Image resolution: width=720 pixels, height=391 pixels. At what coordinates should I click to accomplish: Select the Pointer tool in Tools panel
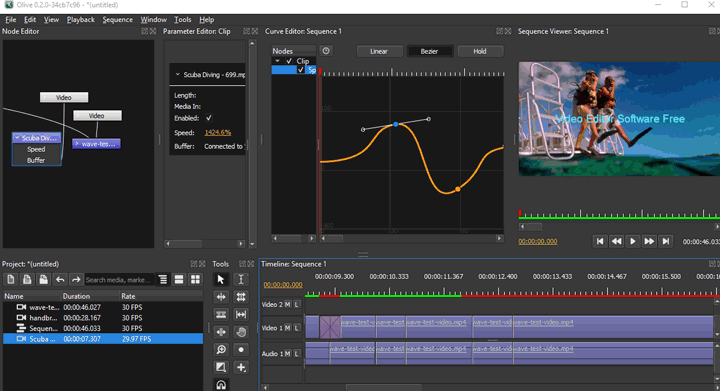(221, 279)
